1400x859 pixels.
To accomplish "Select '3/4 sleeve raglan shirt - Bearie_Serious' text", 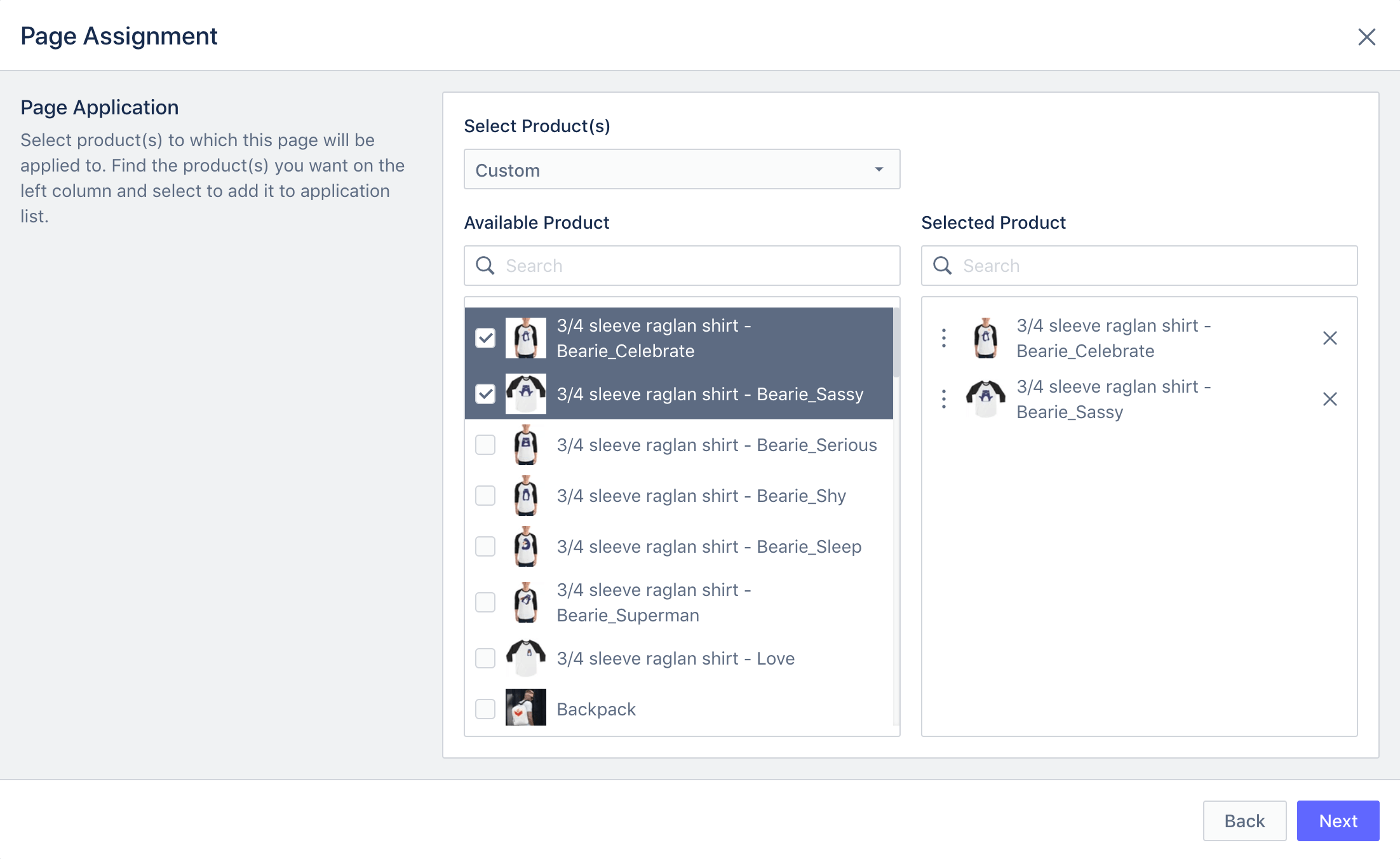I will [717, 445].
